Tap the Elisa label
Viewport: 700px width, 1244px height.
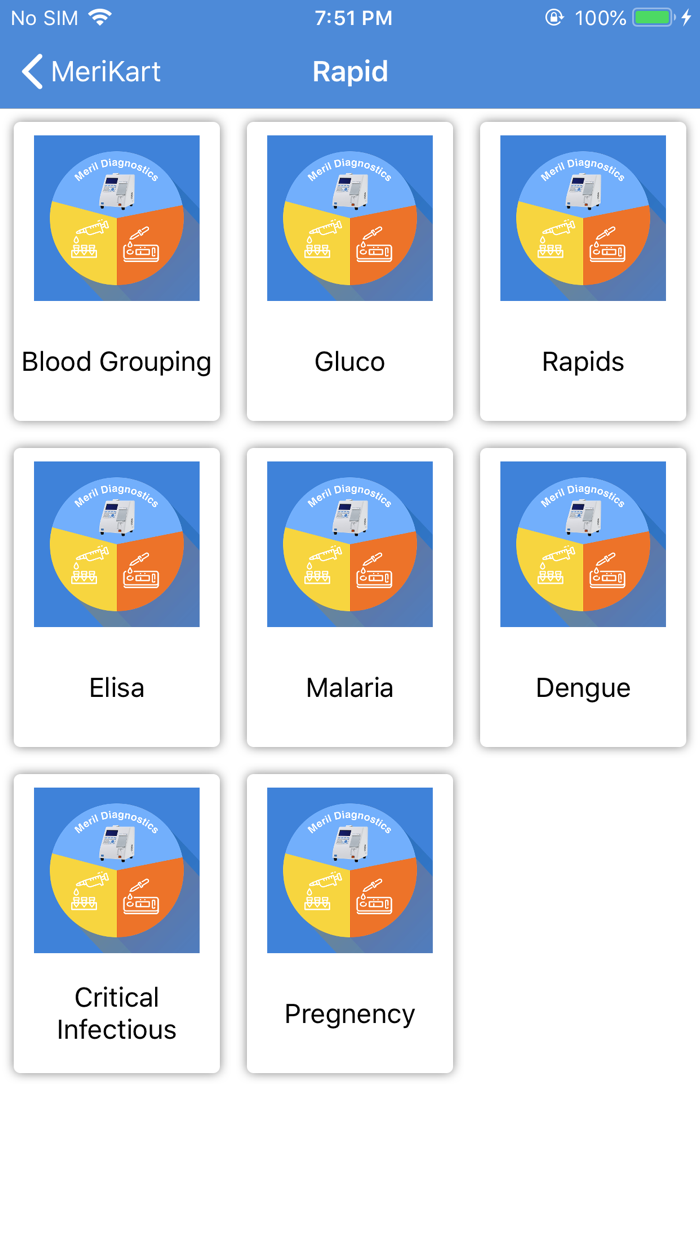(x=117, y=688)
